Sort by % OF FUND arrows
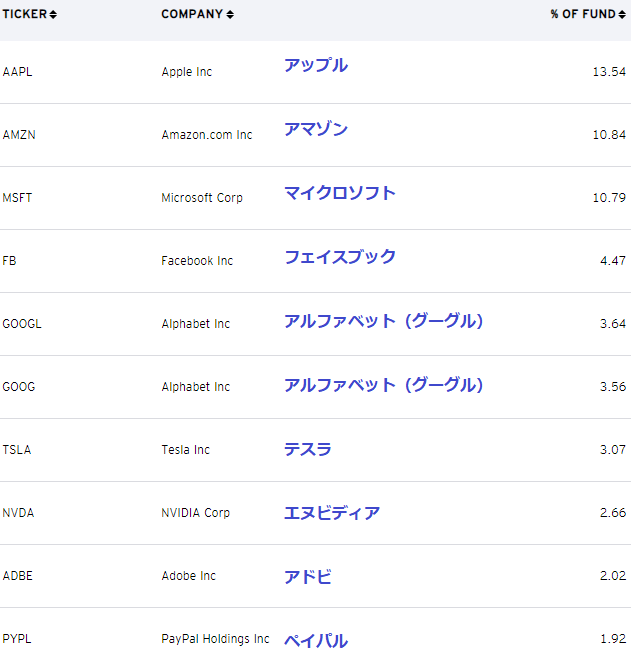The image size is (631, 661). click(x=623, y=15)
